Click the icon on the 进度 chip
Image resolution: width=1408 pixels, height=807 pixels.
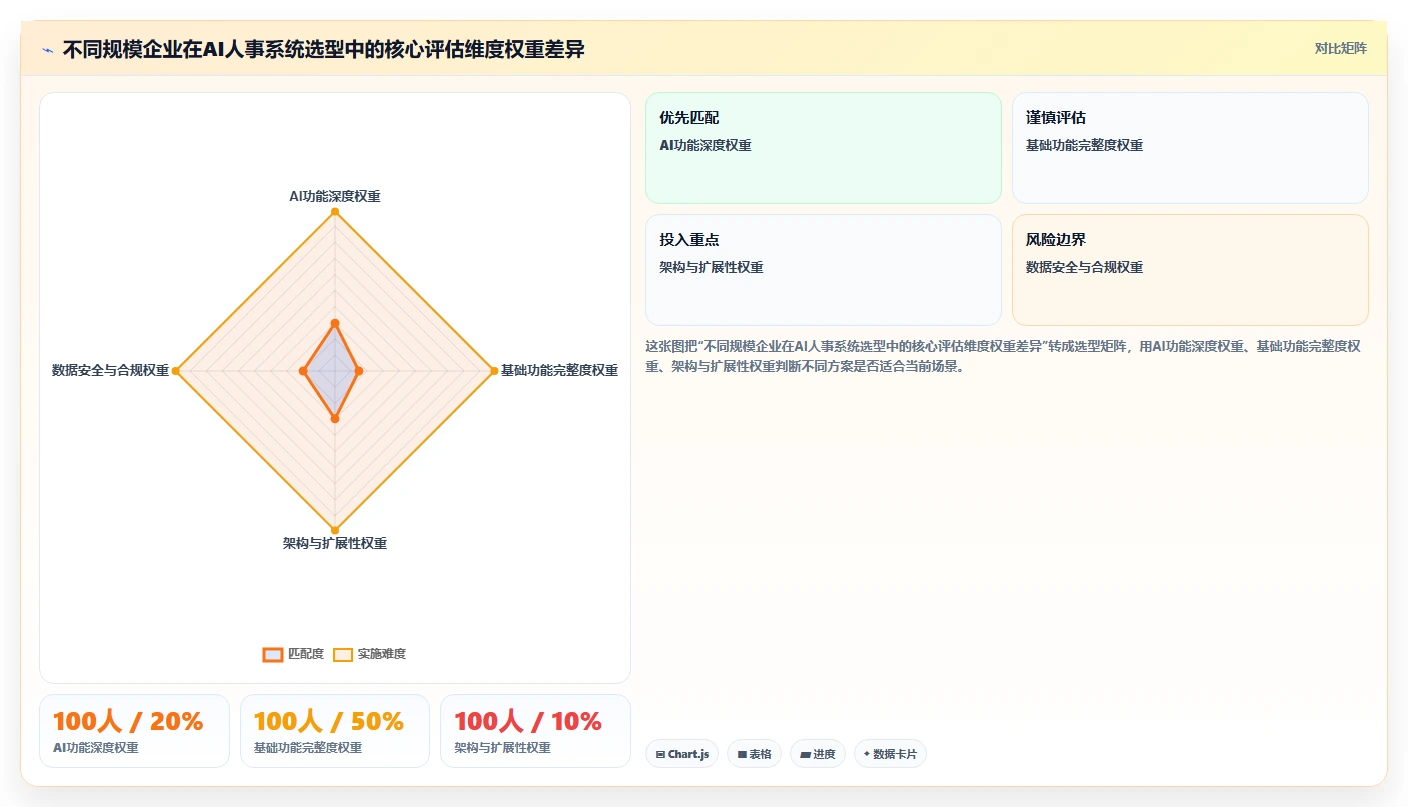pyautogui.click(x=805, y=754)
